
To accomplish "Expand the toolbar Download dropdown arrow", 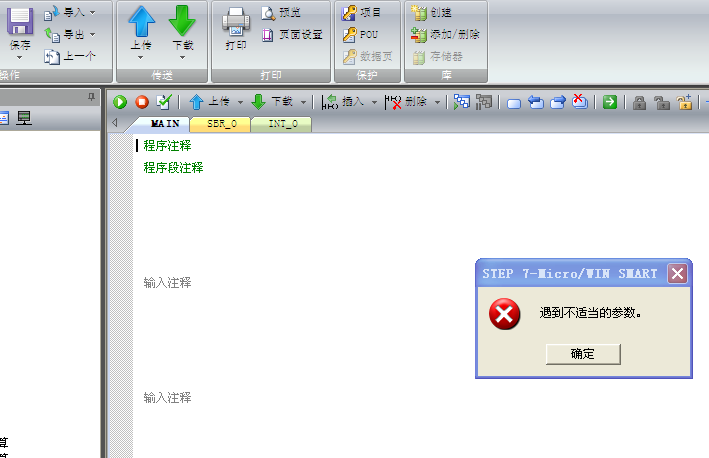I will coord(303,102).
